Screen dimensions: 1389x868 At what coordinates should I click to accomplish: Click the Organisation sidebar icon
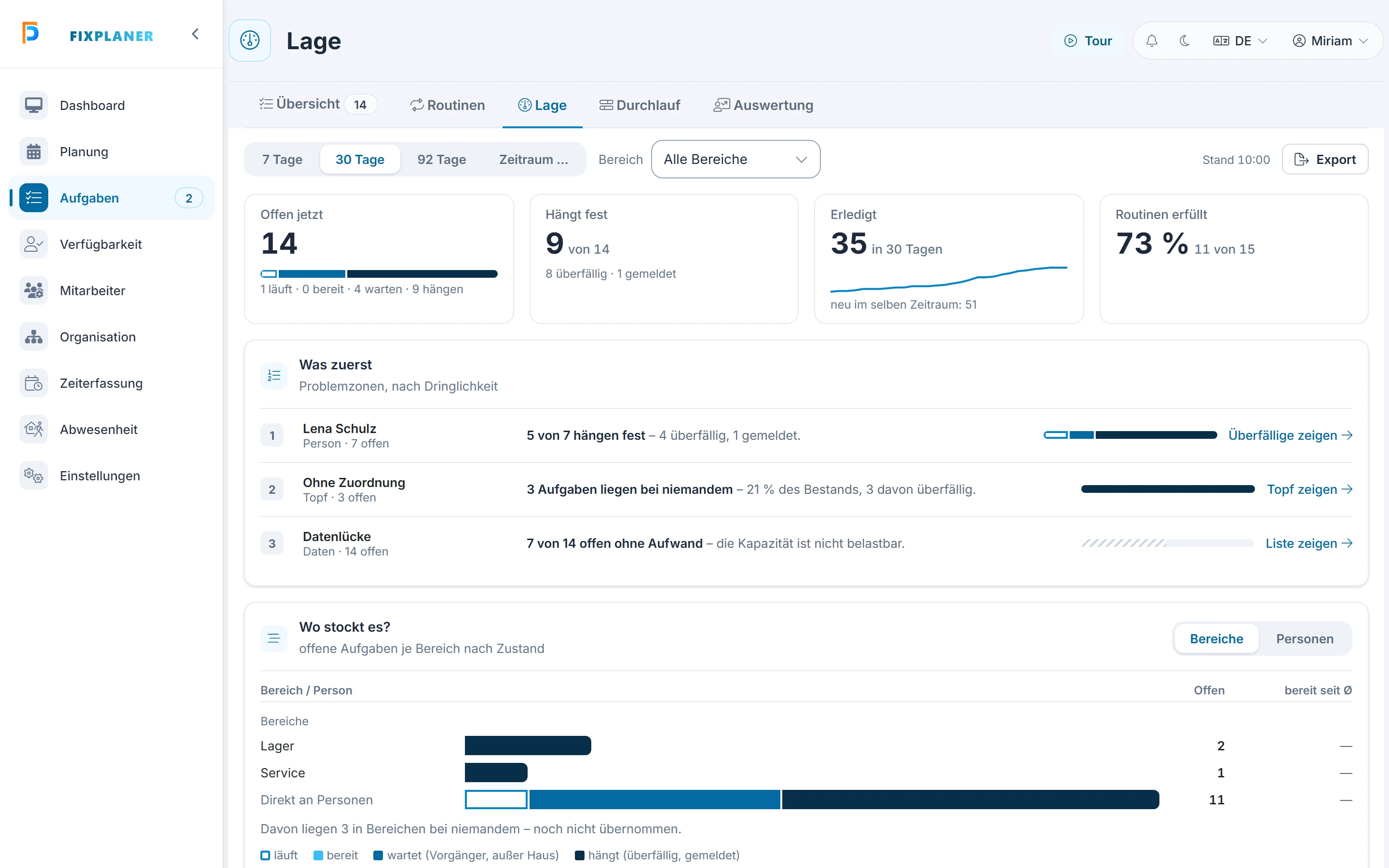point(33,337)
